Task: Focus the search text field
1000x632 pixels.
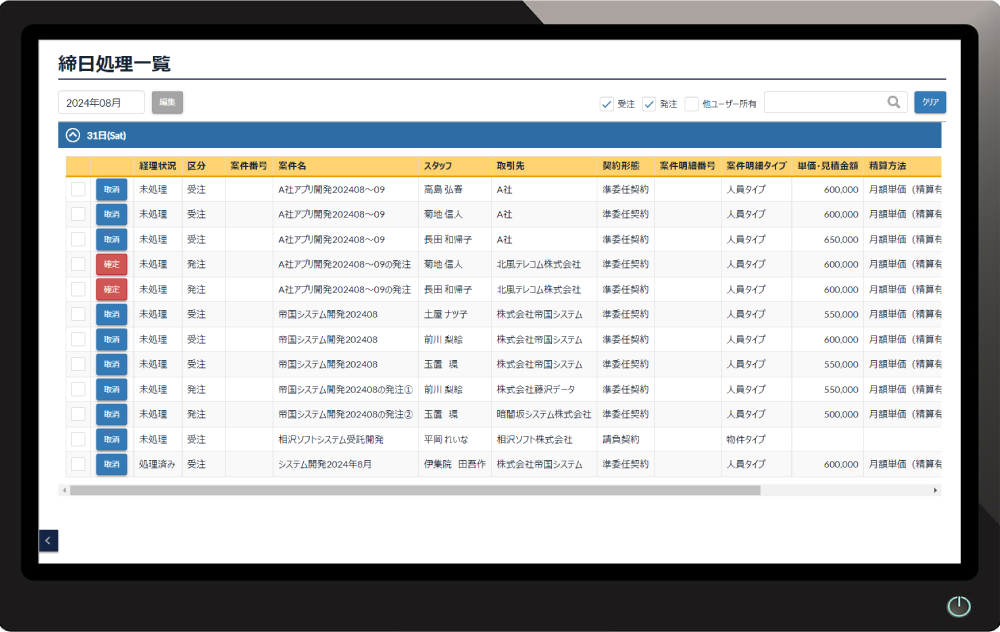Action: point(824,102)
